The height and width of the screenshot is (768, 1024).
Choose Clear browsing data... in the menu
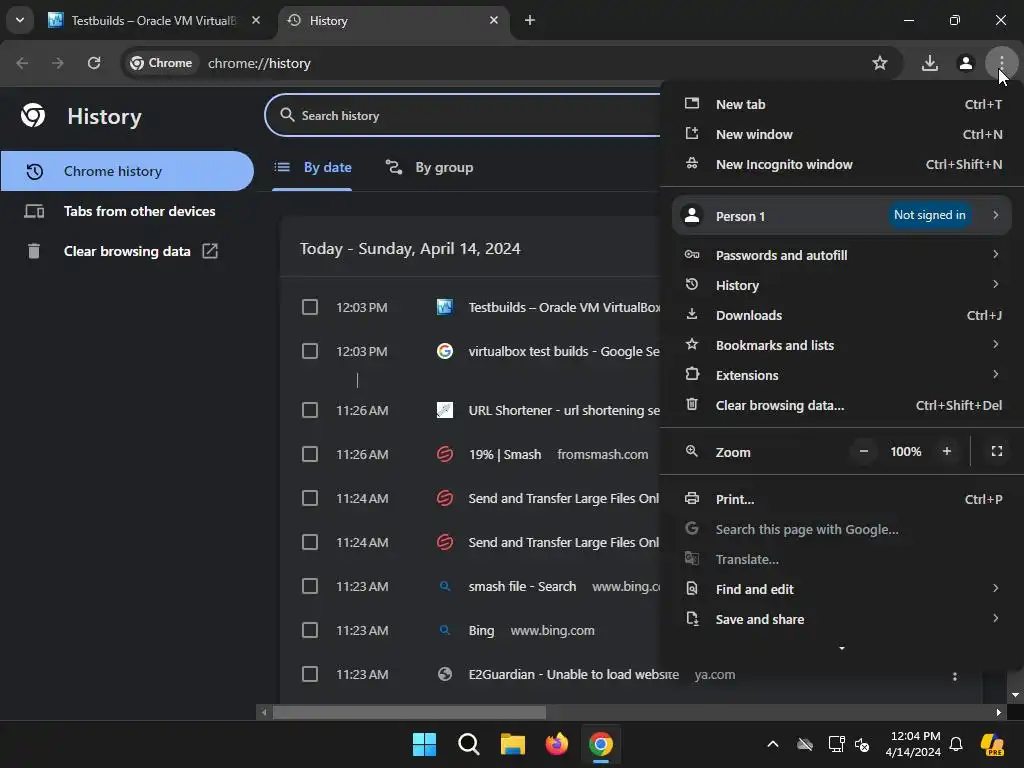click(x=842, y=406)
